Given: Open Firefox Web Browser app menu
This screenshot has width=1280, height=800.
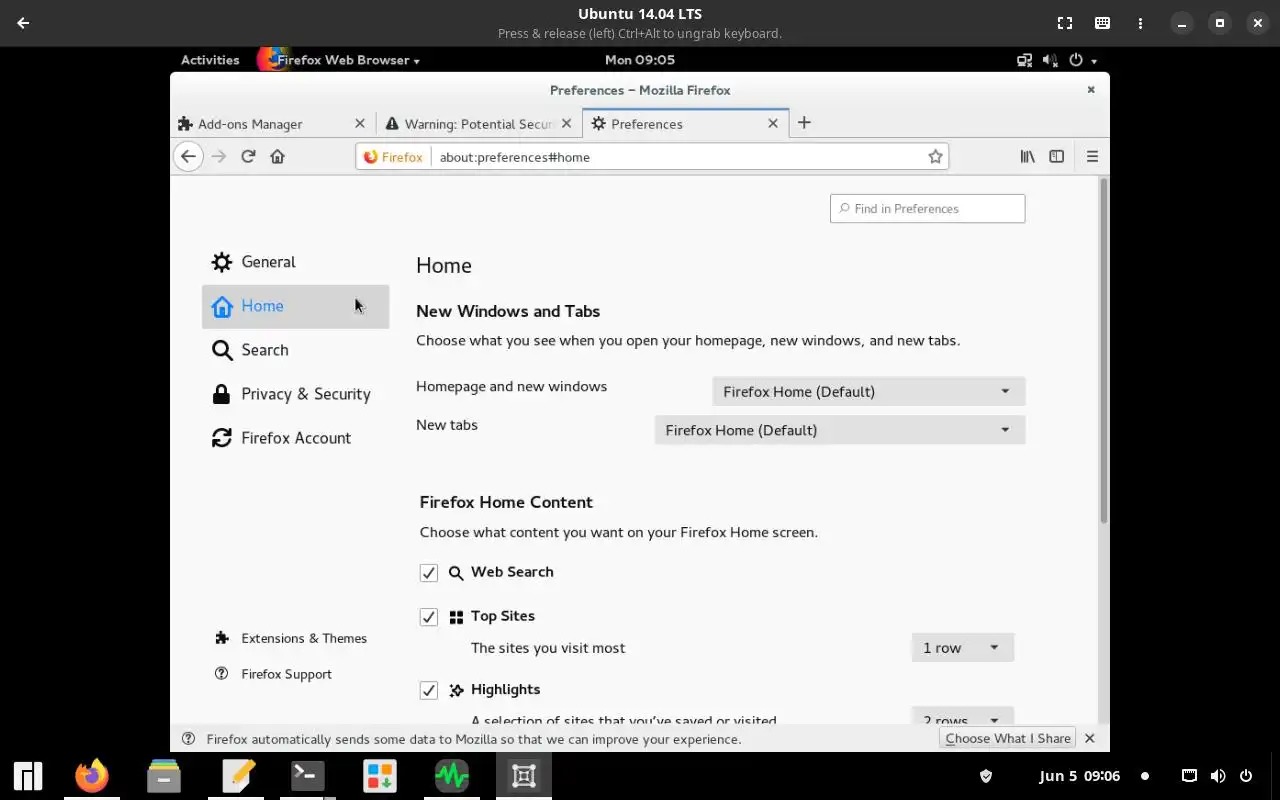Looking at the screenshot, I should pyautogui.click(x=340, y=60).
